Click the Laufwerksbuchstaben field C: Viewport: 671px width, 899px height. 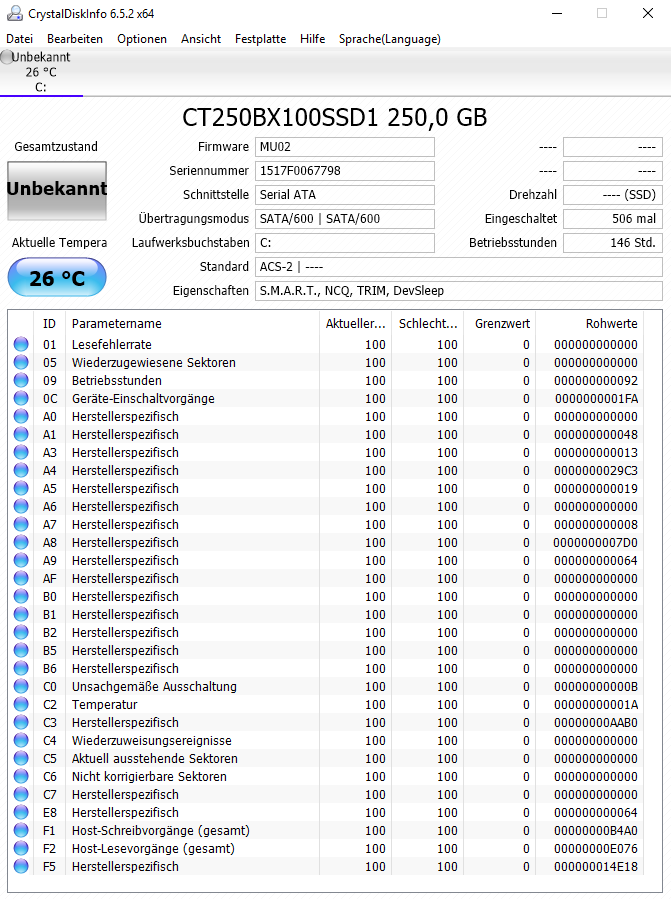coord(345,243)
